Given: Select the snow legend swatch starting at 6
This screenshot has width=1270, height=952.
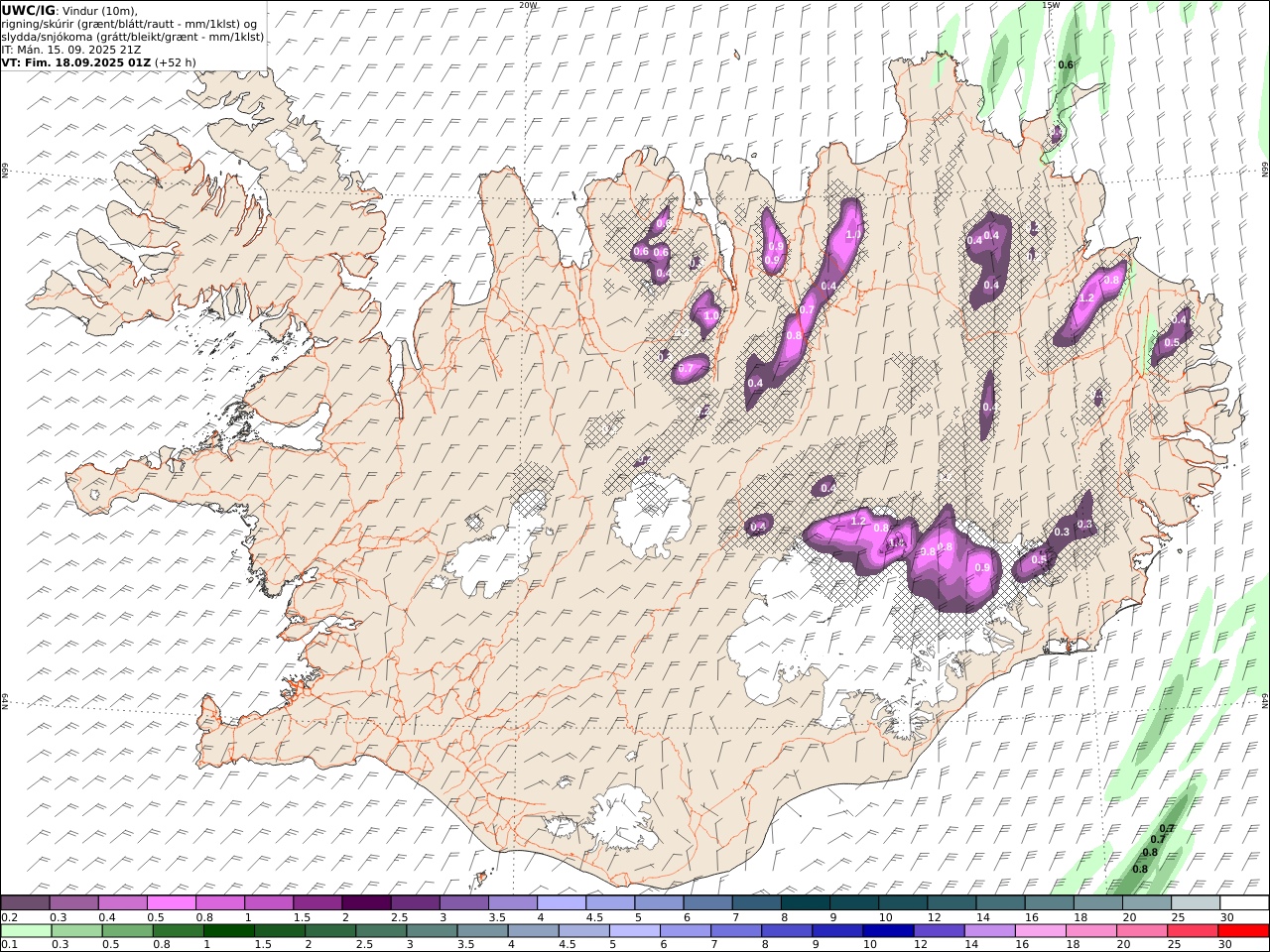Looking at the screenshot, I should click(707, 903).
